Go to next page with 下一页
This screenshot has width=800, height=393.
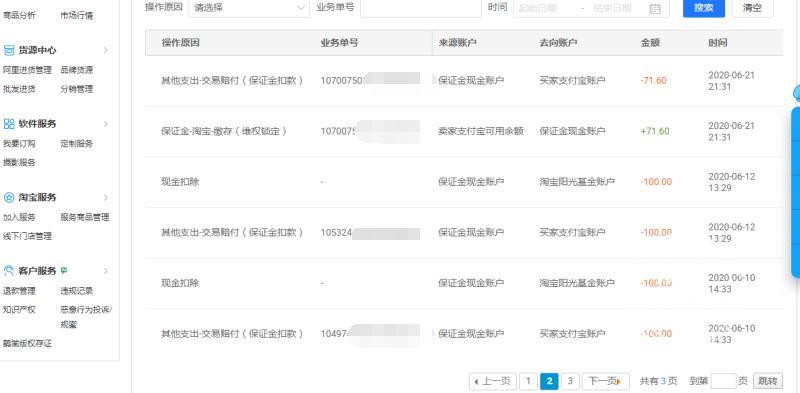606,381
